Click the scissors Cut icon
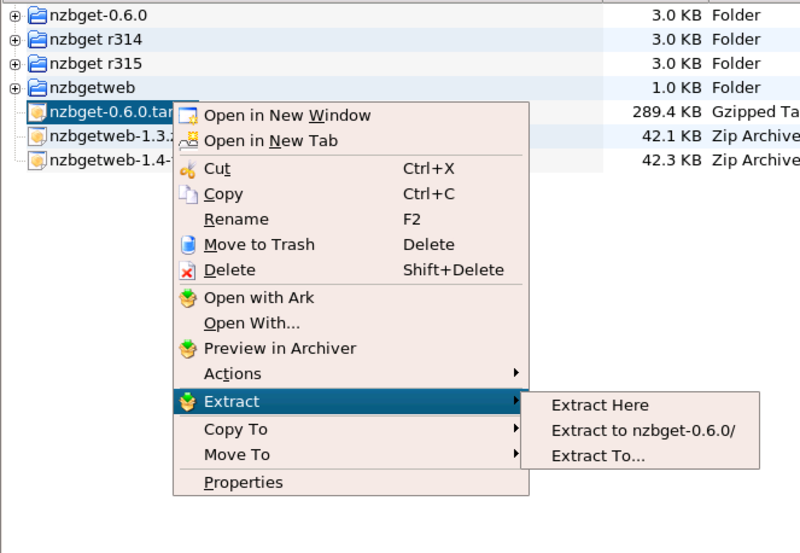The height and width of the screenshot is (553, 800). click(188, 169)
